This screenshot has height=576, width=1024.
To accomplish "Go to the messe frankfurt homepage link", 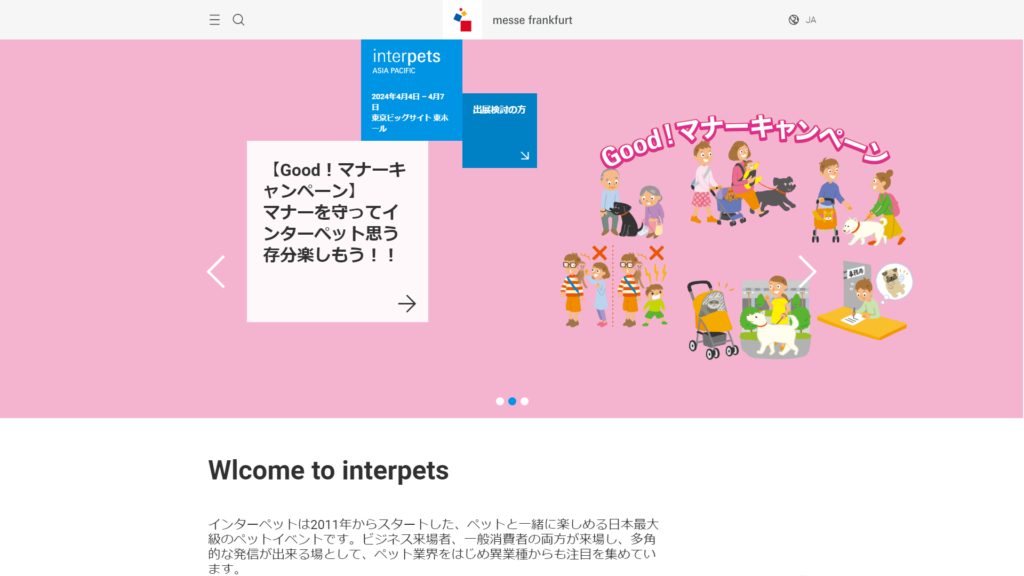I will 532,20.
